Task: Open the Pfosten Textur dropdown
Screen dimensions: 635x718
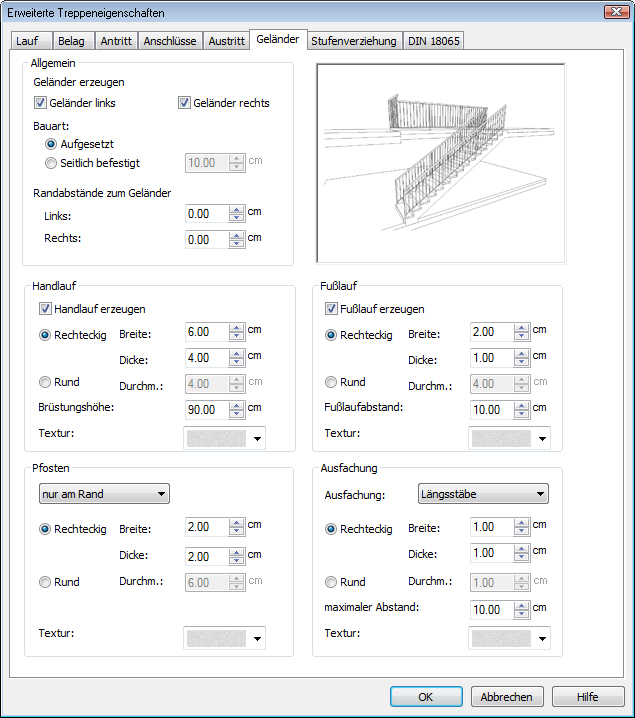Action: [224, 638]
